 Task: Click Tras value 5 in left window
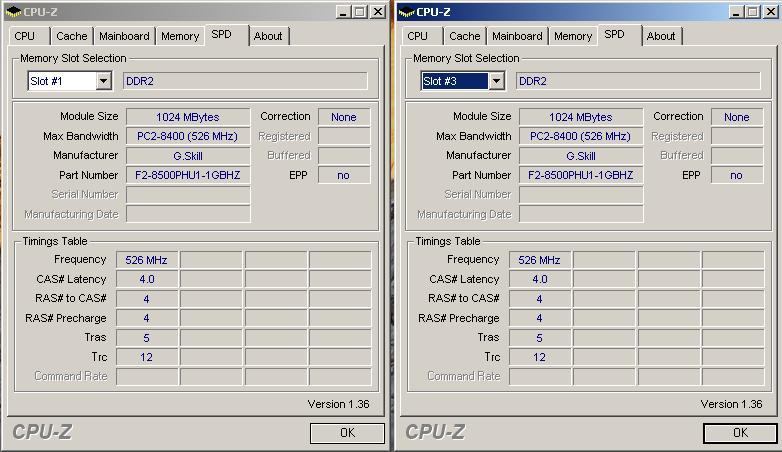coord(147,338)
